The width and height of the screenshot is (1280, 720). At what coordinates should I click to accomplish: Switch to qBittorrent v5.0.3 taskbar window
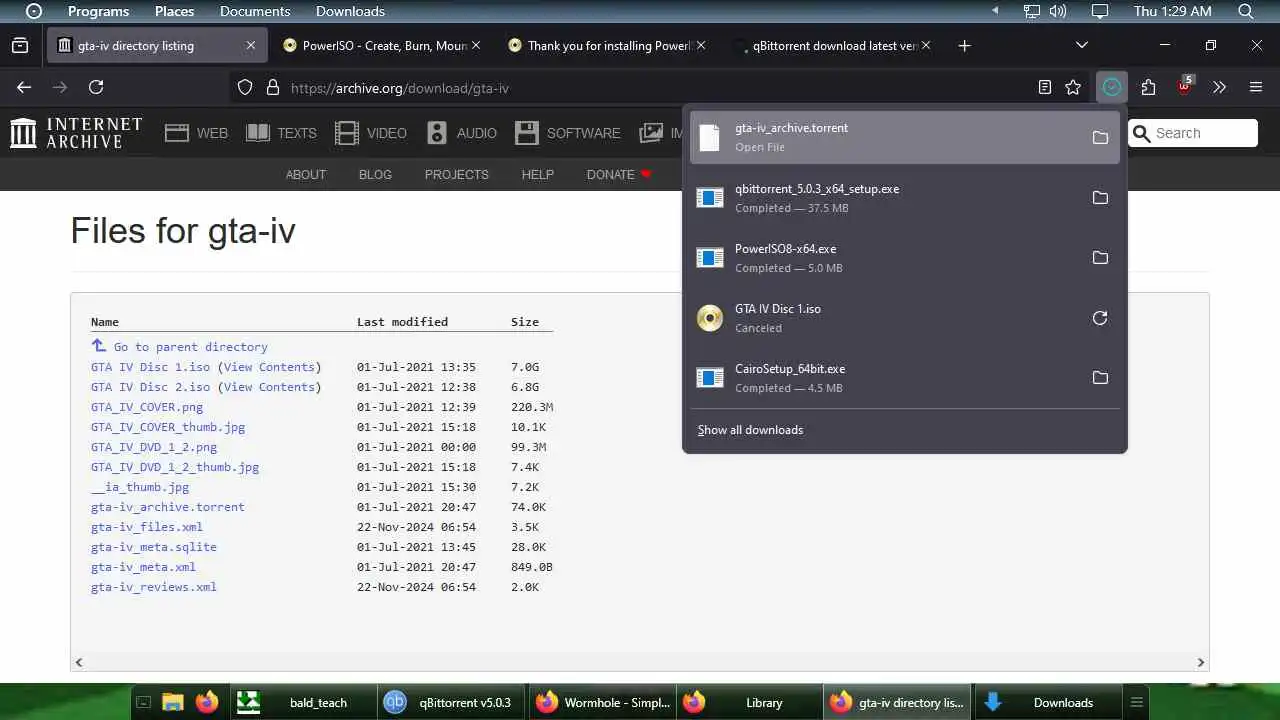pos(450,702)
